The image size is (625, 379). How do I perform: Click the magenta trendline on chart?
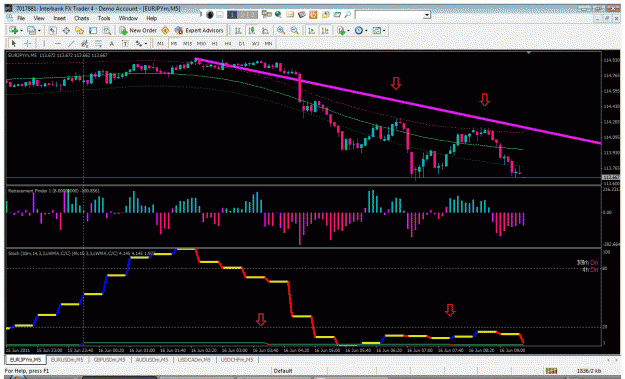[398, 101]
